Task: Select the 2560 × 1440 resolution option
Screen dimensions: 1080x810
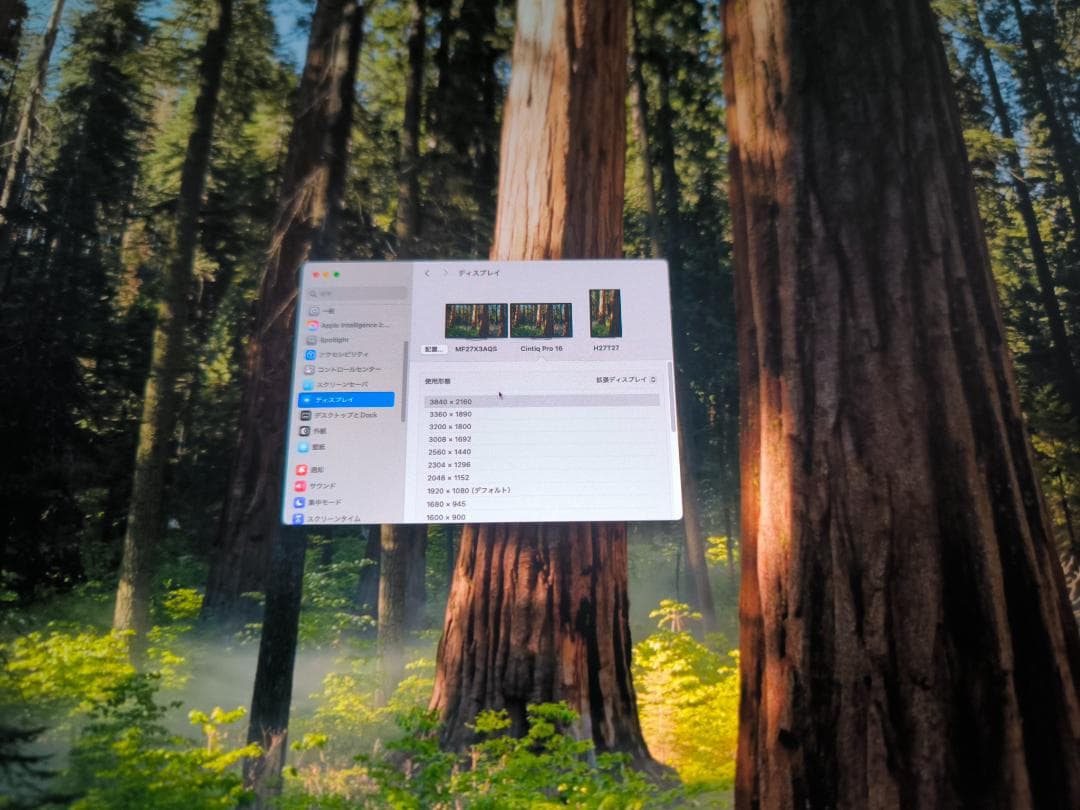Action: pyautogui.click(x=449, y=452)
